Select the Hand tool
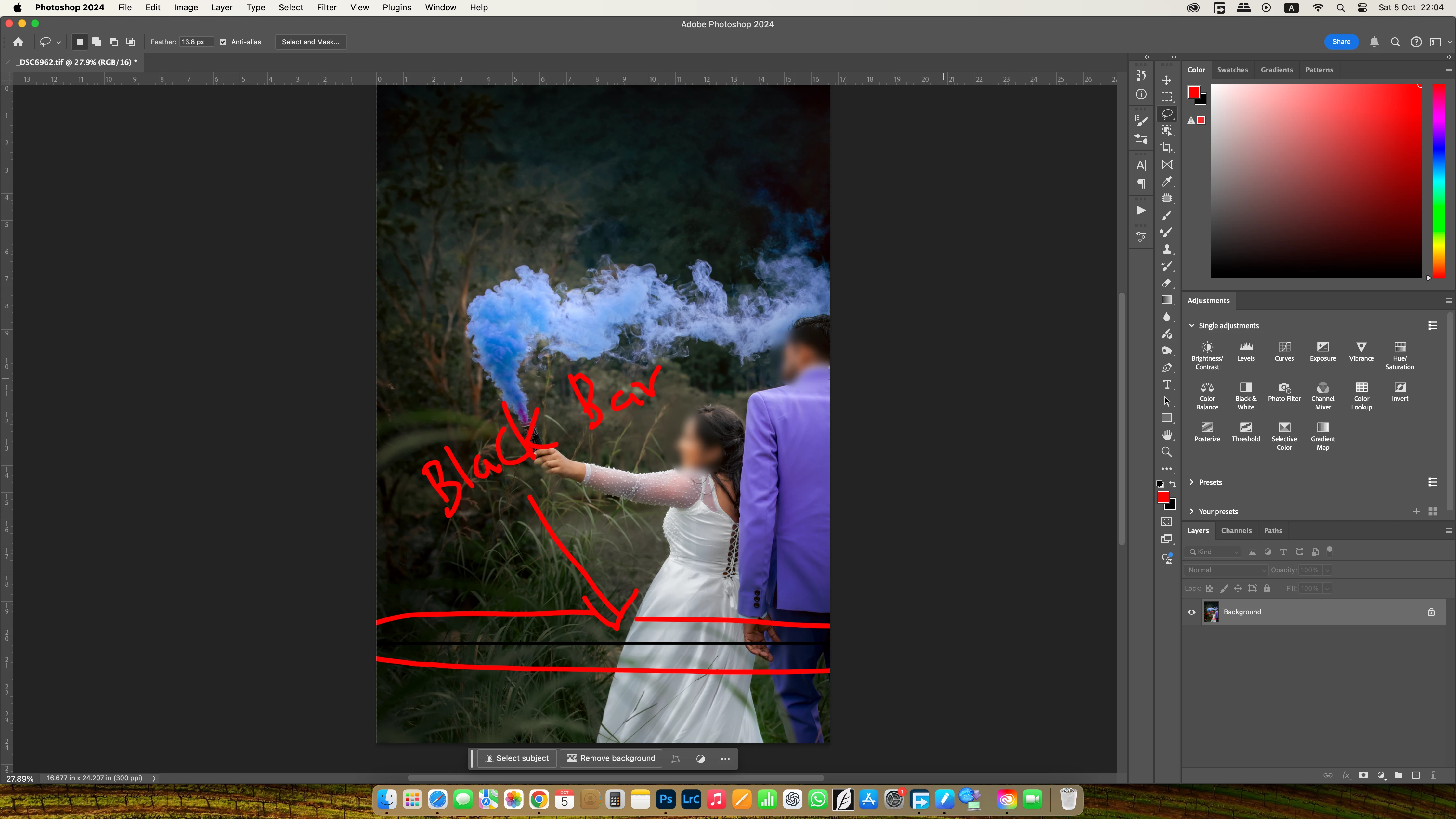This screenshot has height=819, width=1456. 1167,435
